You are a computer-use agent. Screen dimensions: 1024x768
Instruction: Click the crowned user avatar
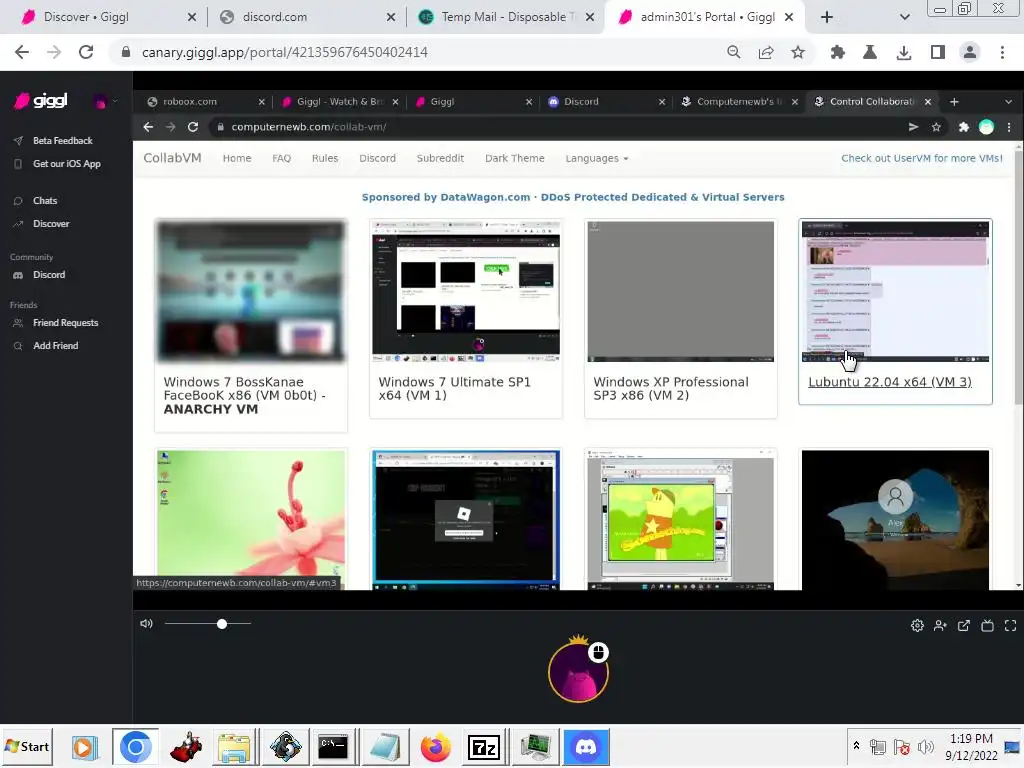coord(578,671)
